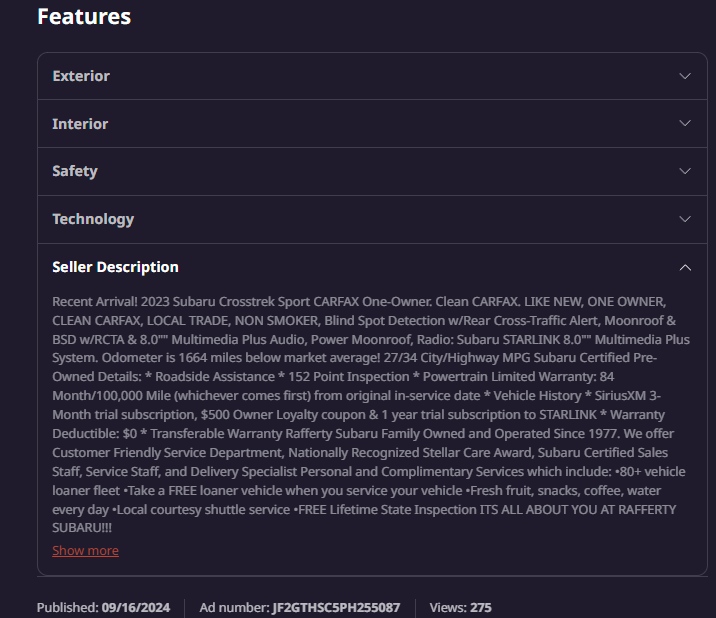Open the Interior features accordion row
716x618 pixels.
tap(372, 123)
